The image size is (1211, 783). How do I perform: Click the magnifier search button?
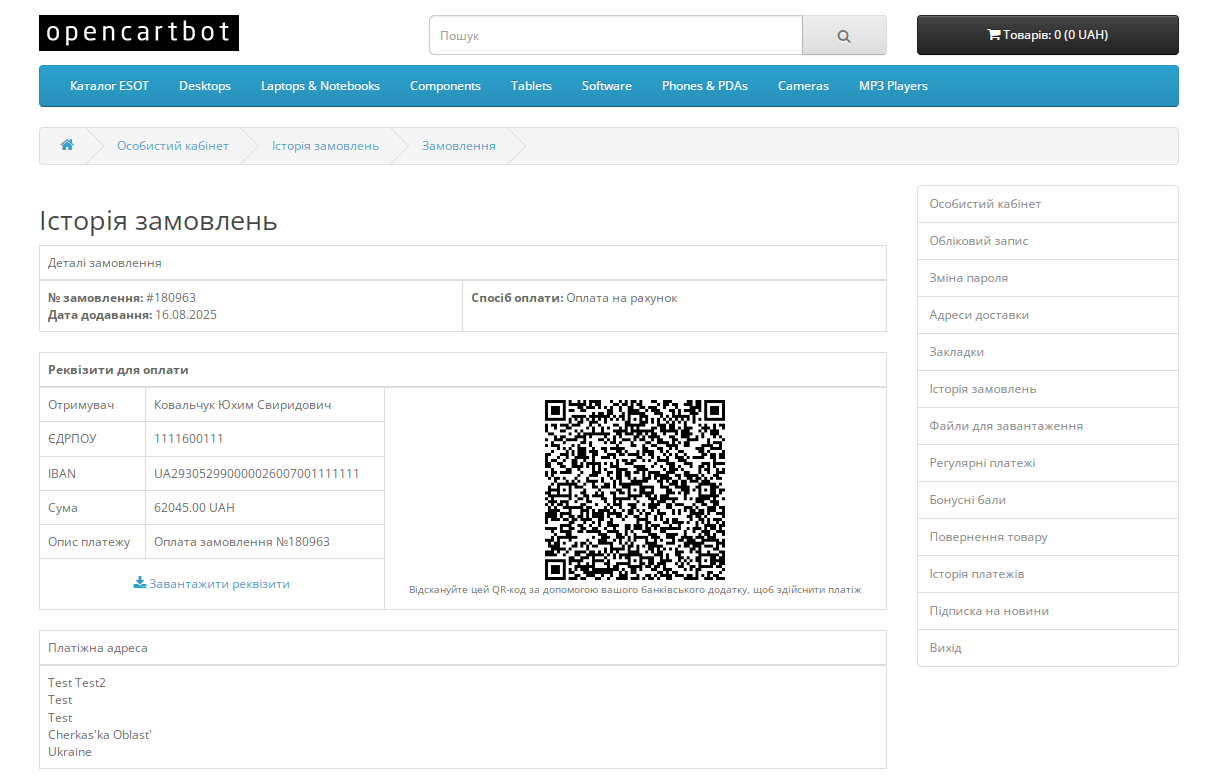[844, 35]
